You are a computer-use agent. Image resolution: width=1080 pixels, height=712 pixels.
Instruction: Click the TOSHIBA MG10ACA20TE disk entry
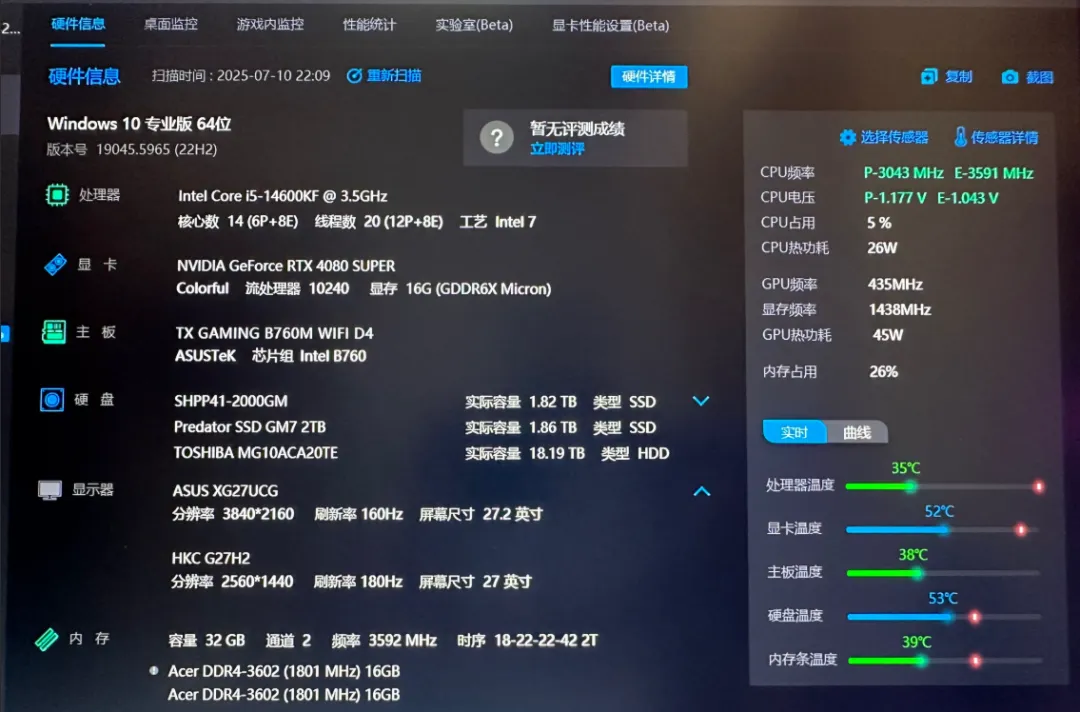tap(256, 453)
